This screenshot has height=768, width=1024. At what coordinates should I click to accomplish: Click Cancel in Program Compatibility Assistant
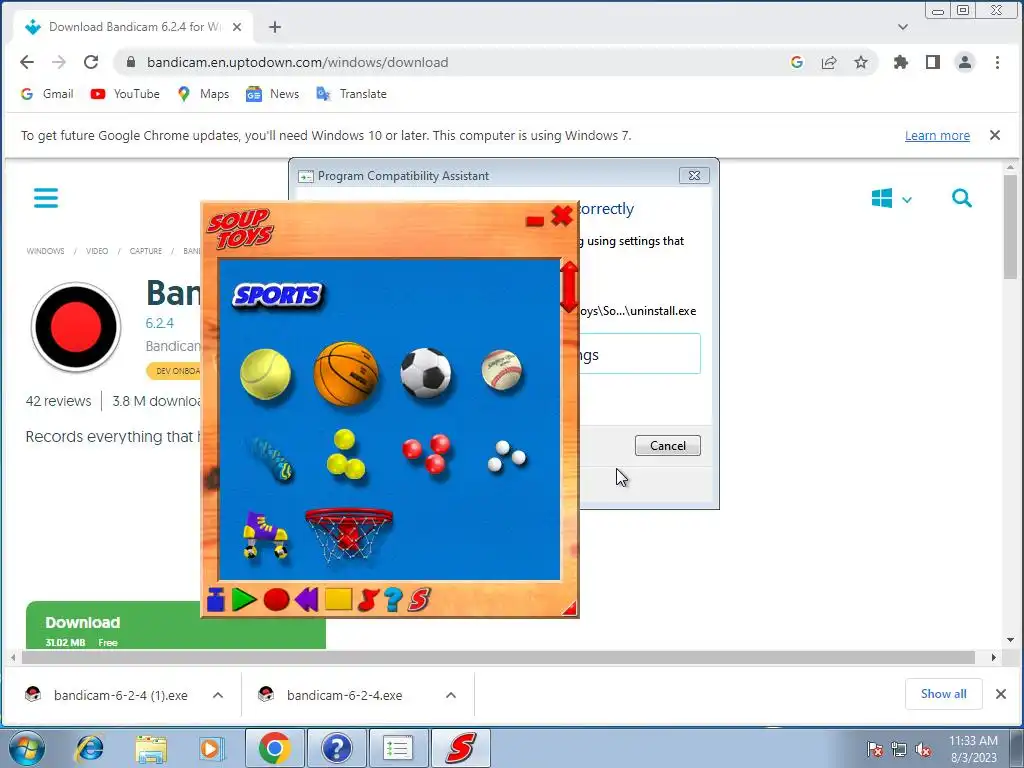click(x=667, y=445)
